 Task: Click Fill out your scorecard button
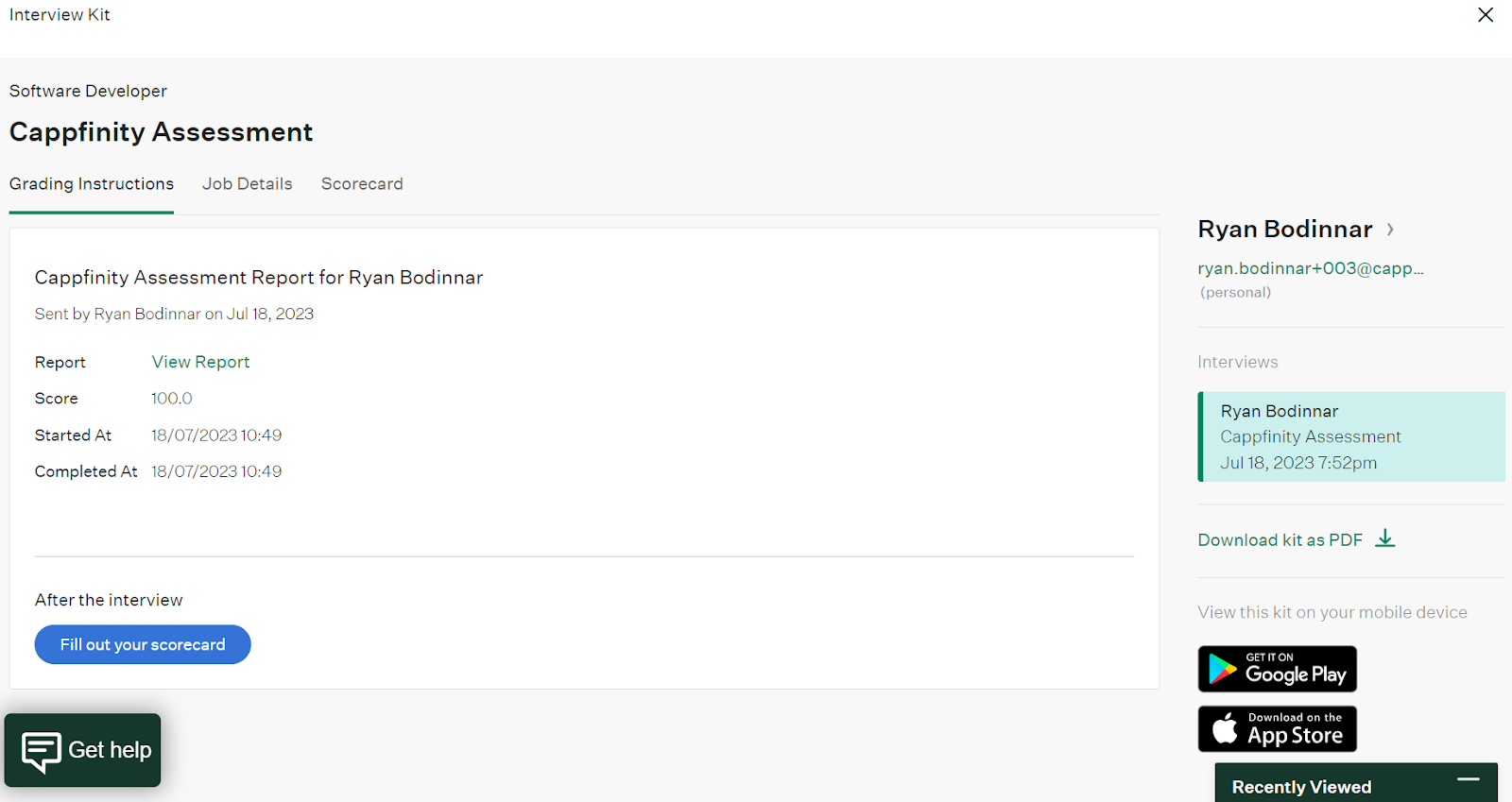click(143, 644)
